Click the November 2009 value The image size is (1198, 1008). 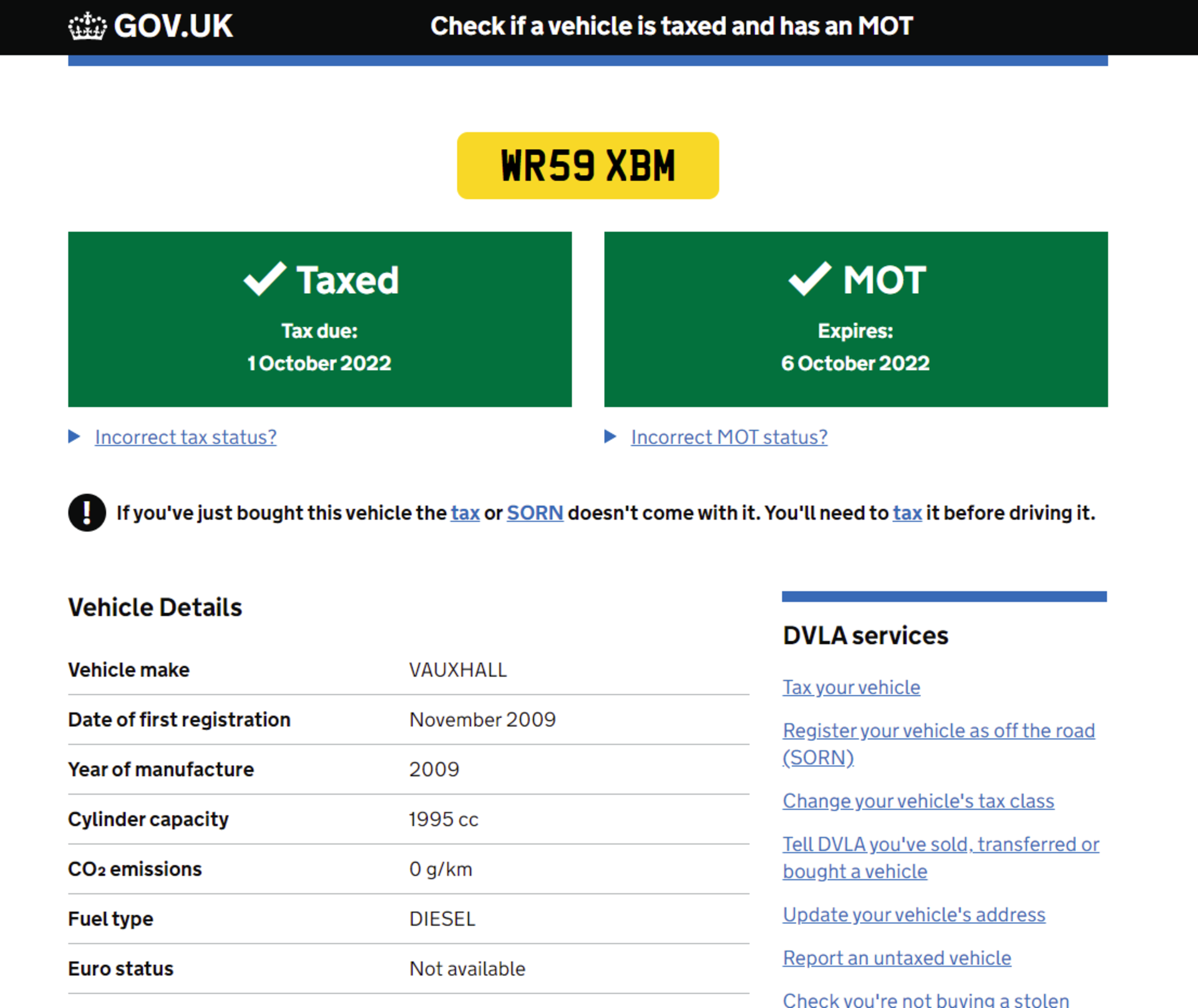coord(482,720)
